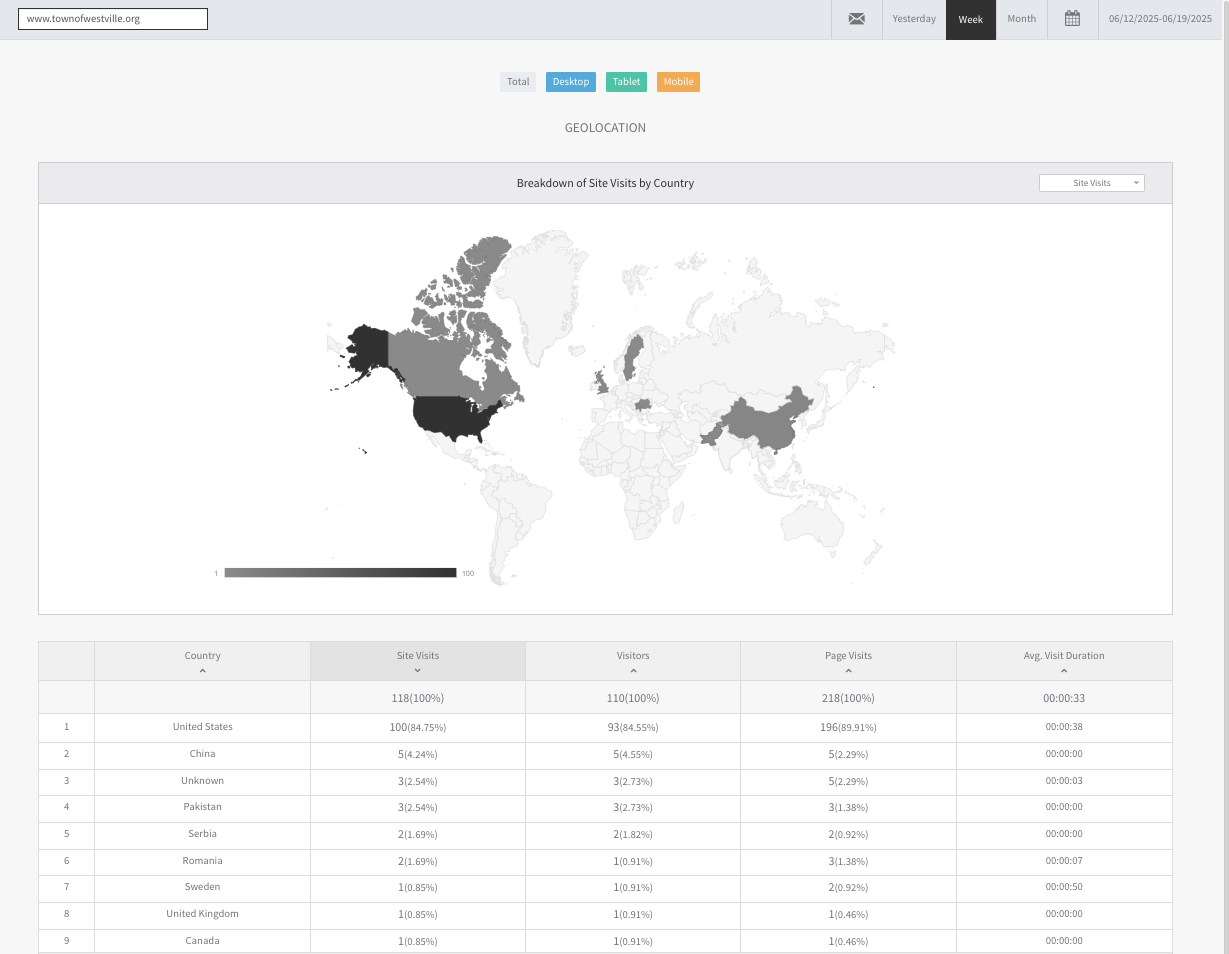Toggle the Mobile device filter
The image size is (1229, 954).
coord(678,82)
